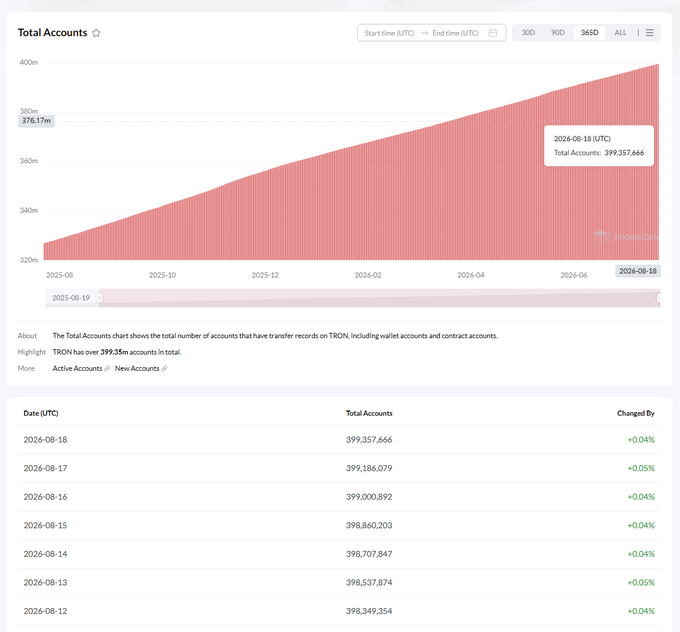Click the +0.05% change for 2026-08-17
Screen dimensions: 680x632
[641, 468]
